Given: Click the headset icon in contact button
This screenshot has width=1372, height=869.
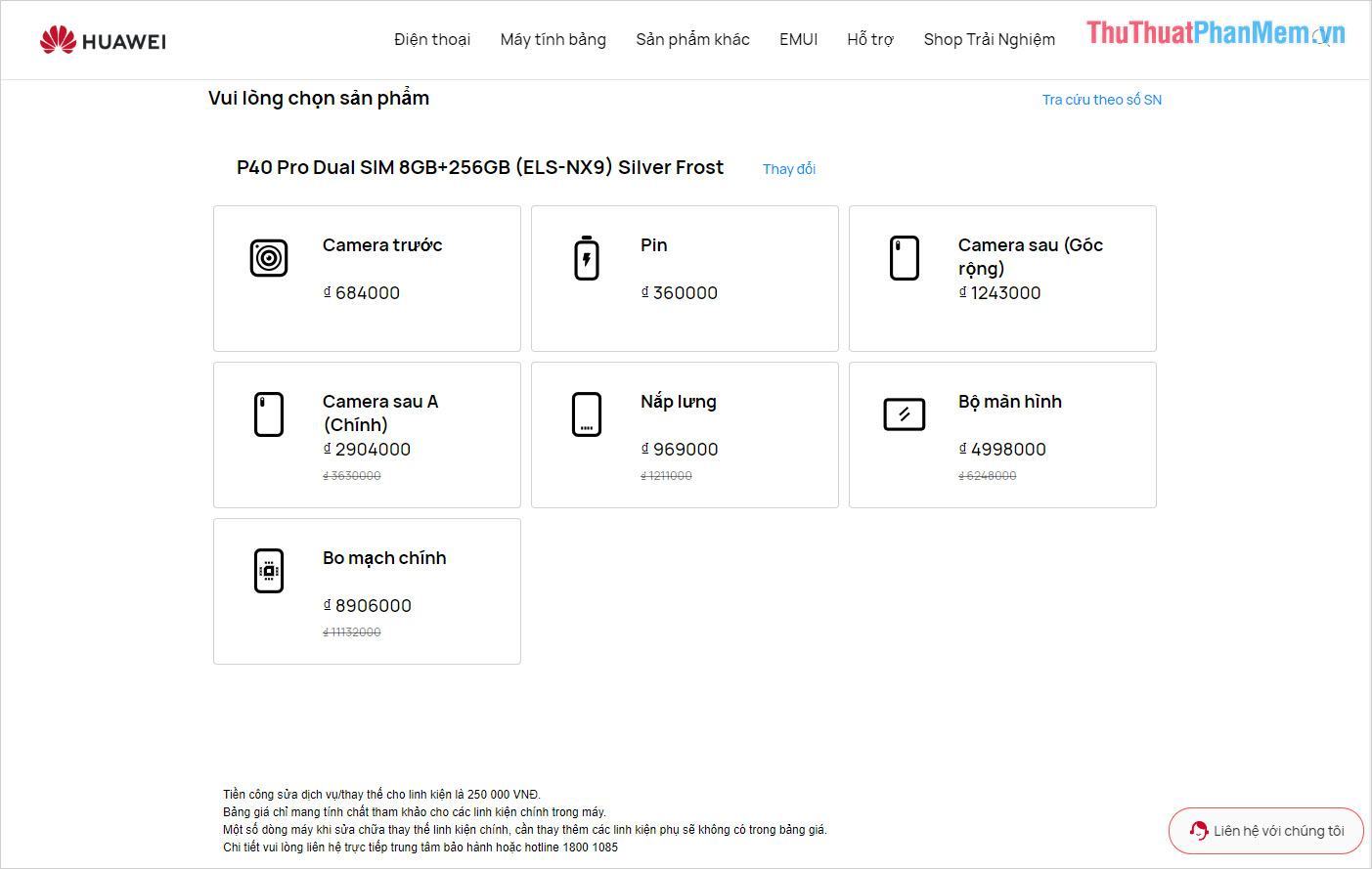Looking at the screenshot, I should point(1199,831).
